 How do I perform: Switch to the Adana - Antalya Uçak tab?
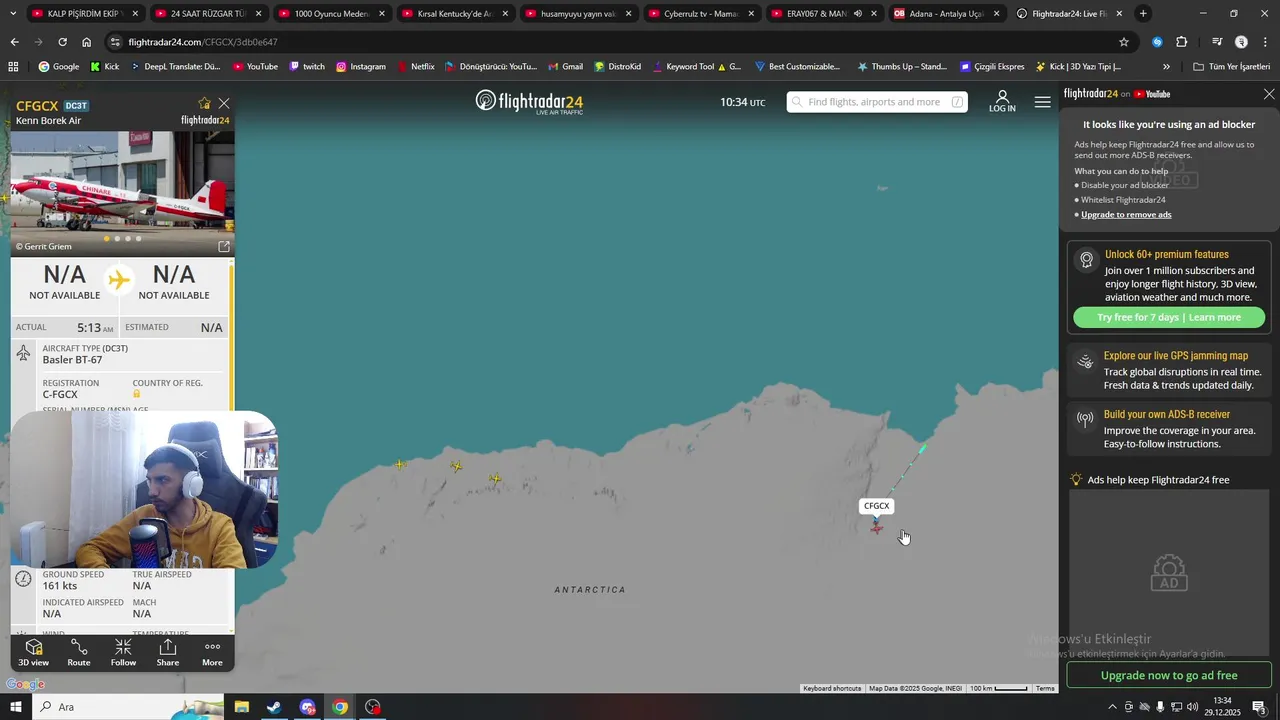(x=946, y=14)
